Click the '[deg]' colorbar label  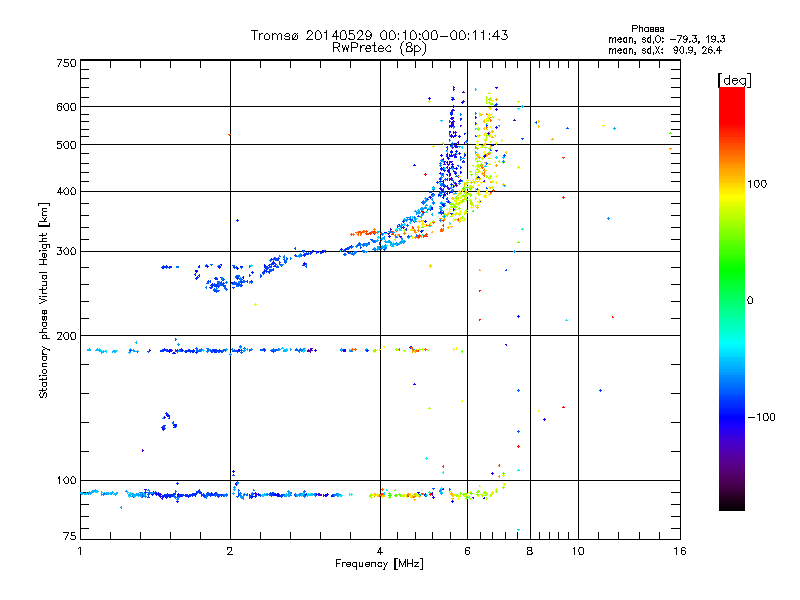pos(734,81)
